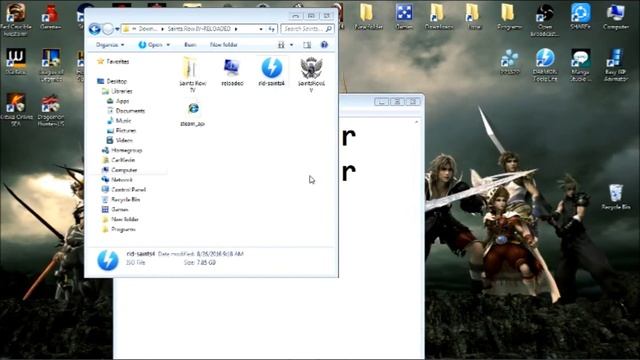
Task: Click the Explorer Forward arrow button
Action: (x=108, y=29)
